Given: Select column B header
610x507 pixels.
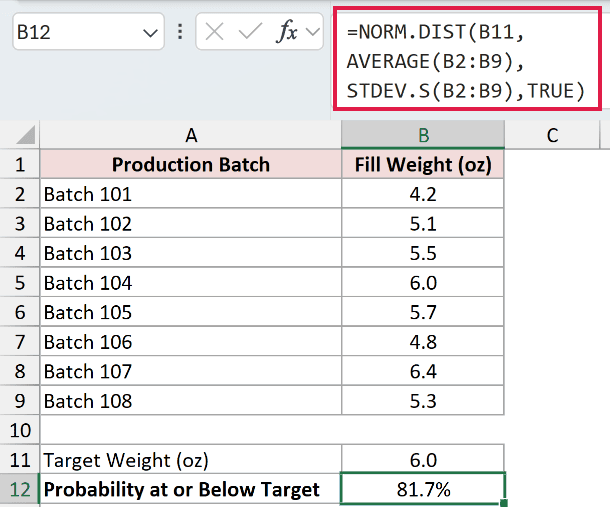Looking at the screenshot, I should pyautogui.click(x=423, y=135).
